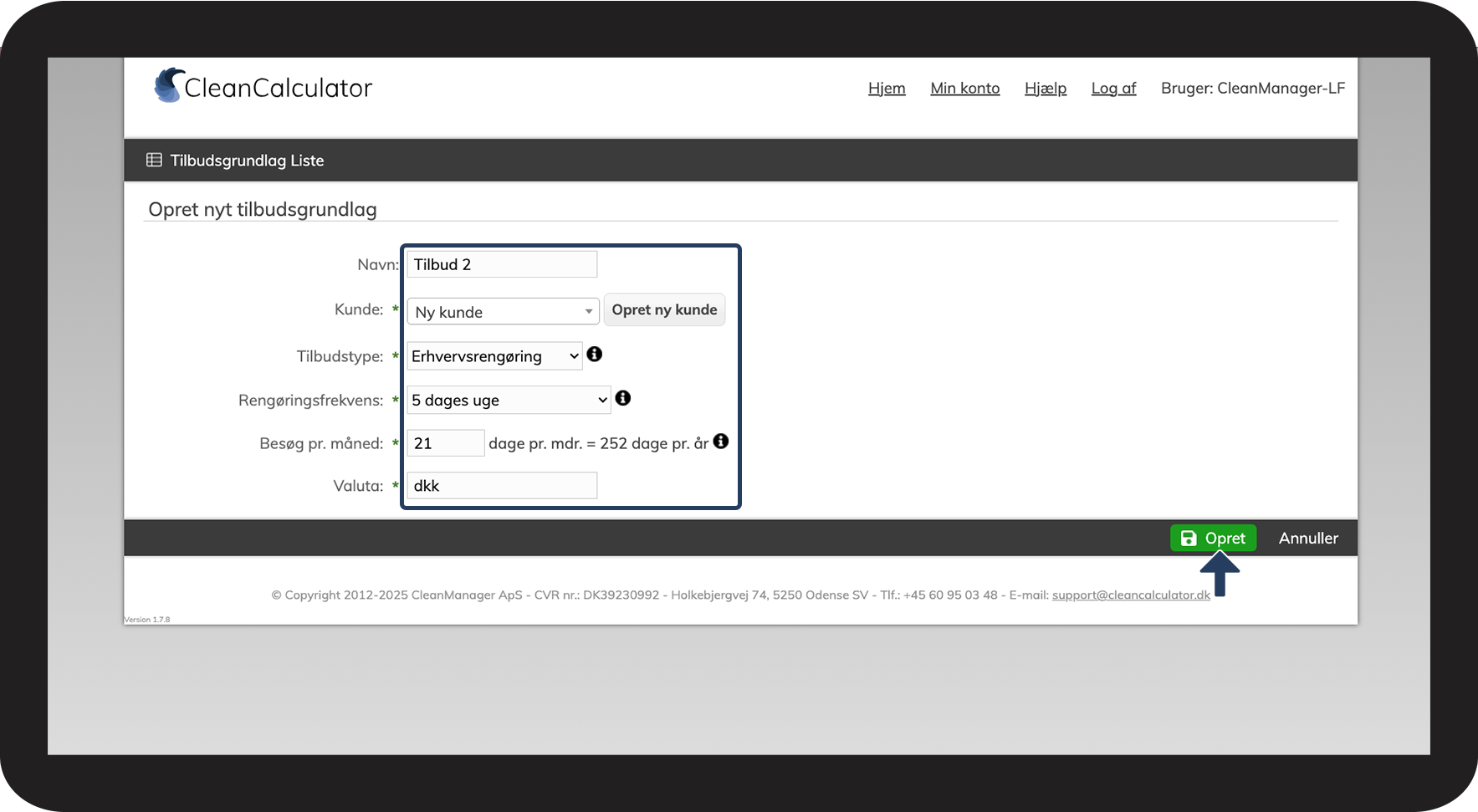Click the Valuta field showing dkk
Screen dimensions: 1478x812
(x=502, y=486)
